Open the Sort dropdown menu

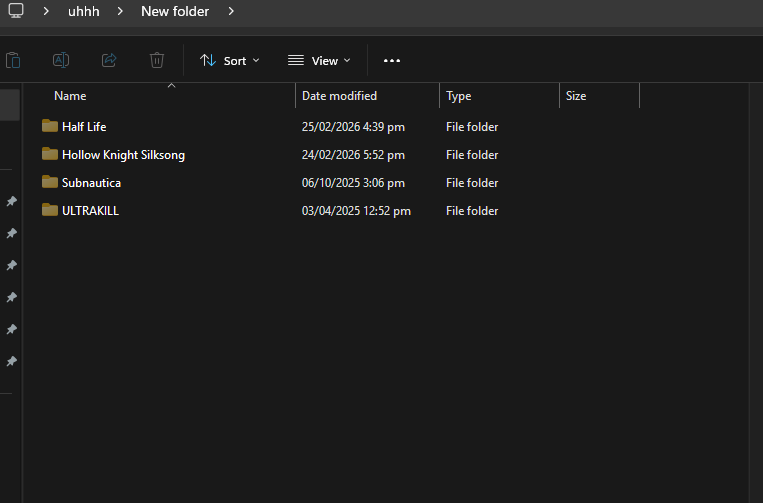(229, 60)
